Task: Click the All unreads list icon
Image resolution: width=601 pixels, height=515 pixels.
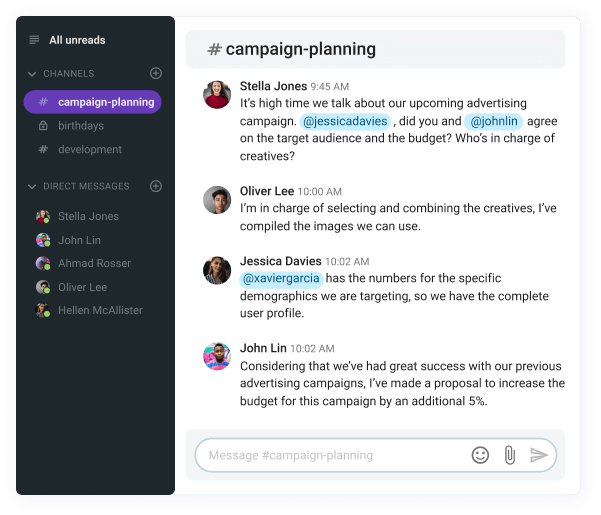Action: coord(34,40)
